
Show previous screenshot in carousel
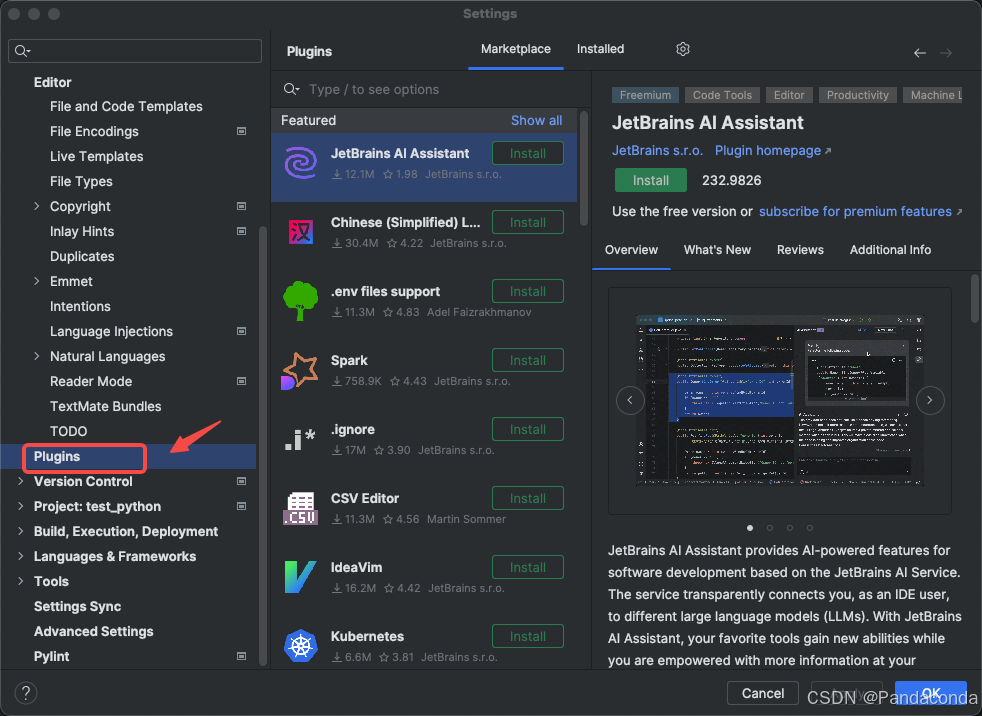point(630,400)
